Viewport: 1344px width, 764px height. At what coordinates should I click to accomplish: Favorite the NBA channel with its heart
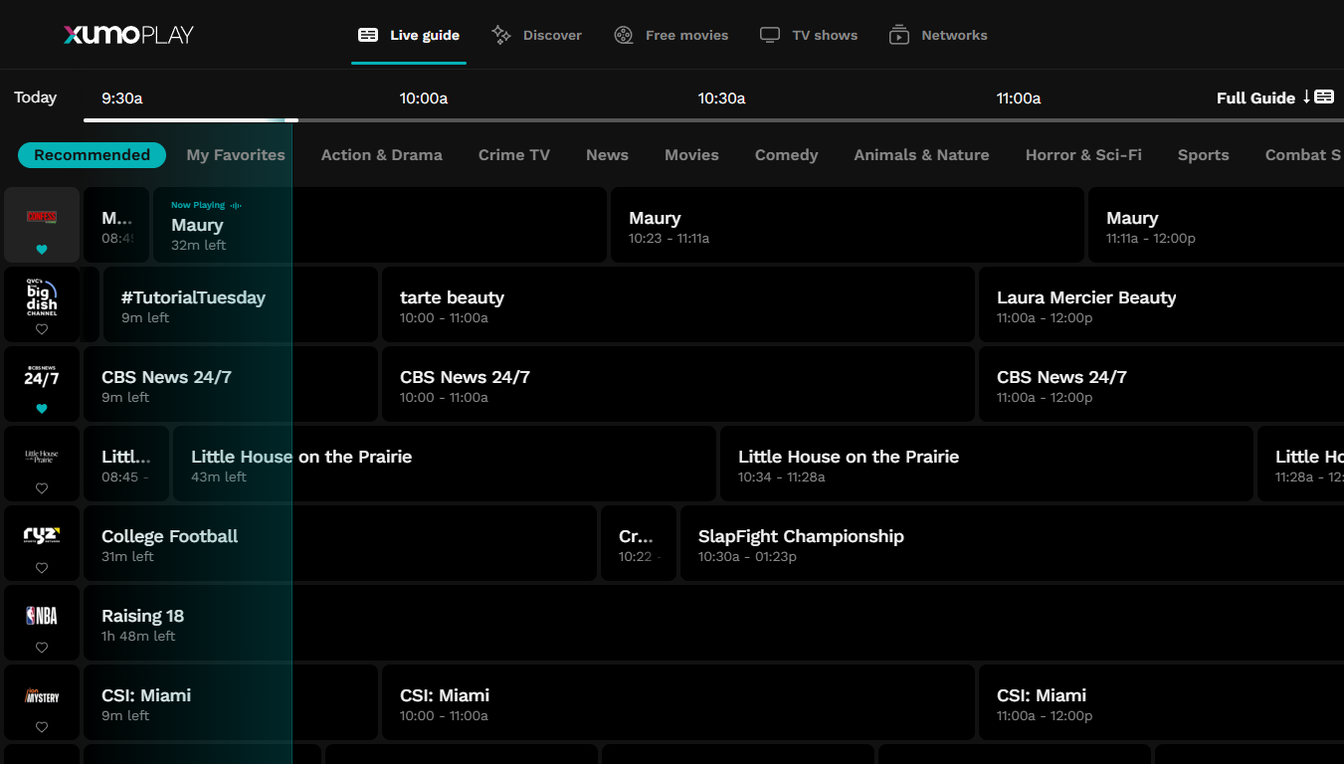point(42,648)
